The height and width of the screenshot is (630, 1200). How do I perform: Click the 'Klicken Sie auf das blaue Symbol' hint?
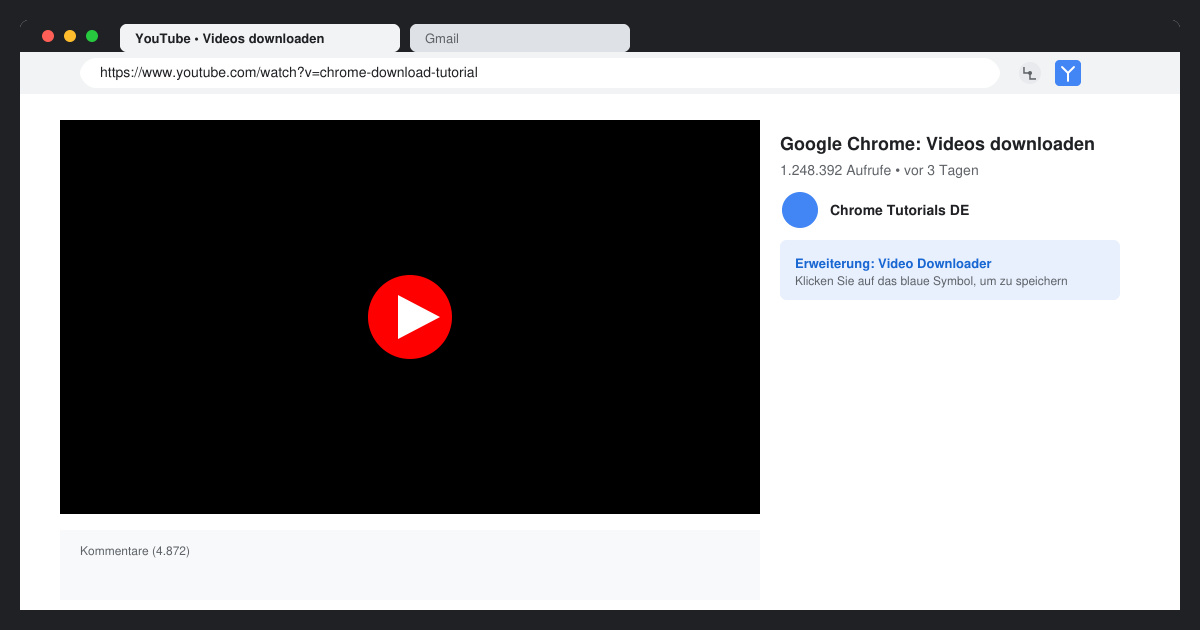point(931,281)
